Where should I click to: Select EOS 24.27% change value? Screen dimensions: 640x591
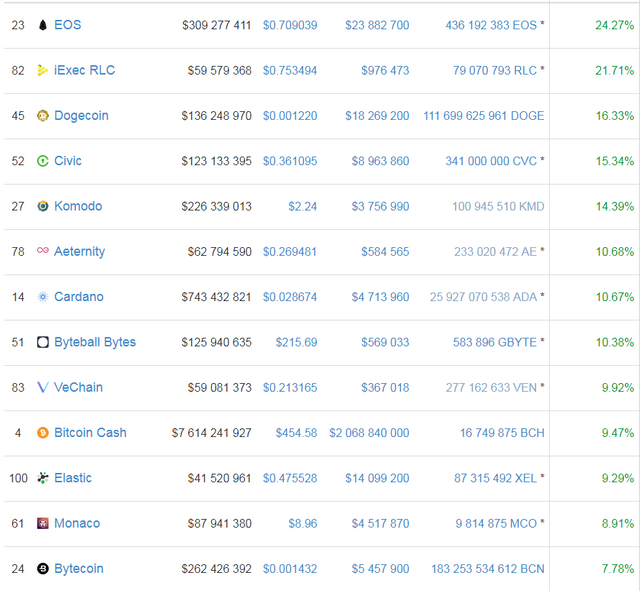click(x=614, y=25)
